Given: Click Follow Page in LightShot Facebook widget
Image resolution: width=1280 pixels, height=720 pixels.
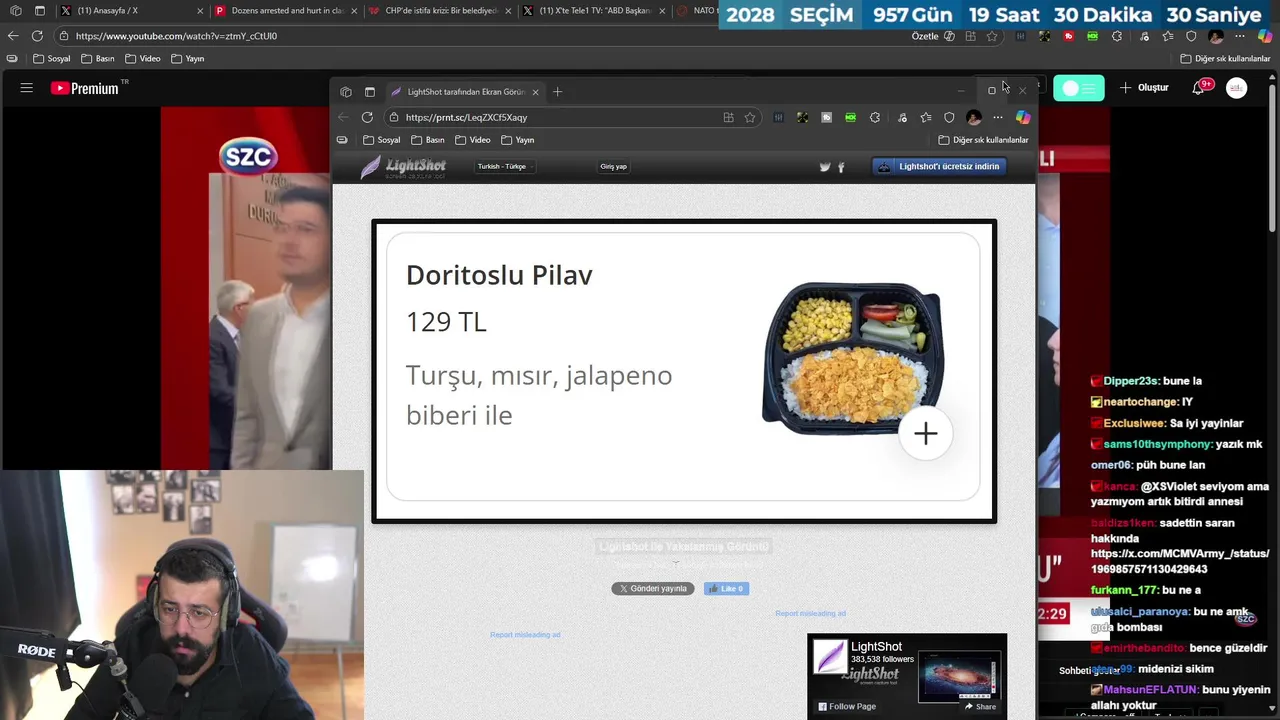Looking at the screenshot, I should [x=847, y=706].
